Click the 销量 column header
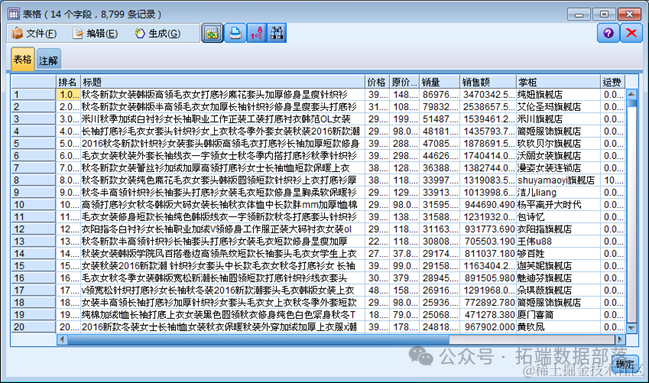 (x=440, y=82)
